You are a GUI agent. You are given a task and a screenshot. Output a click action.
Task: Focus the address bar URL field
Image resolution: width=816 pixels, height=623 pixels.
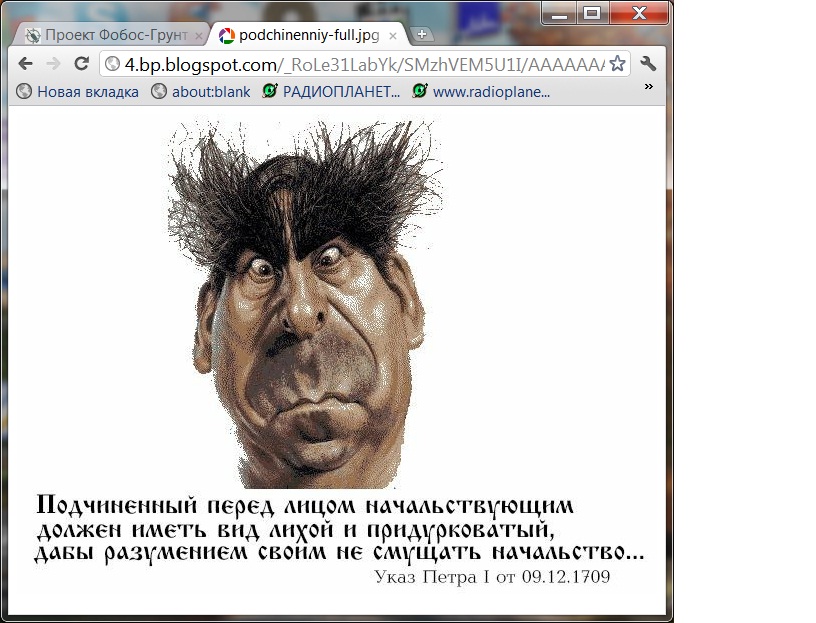(x=364, y=64)
